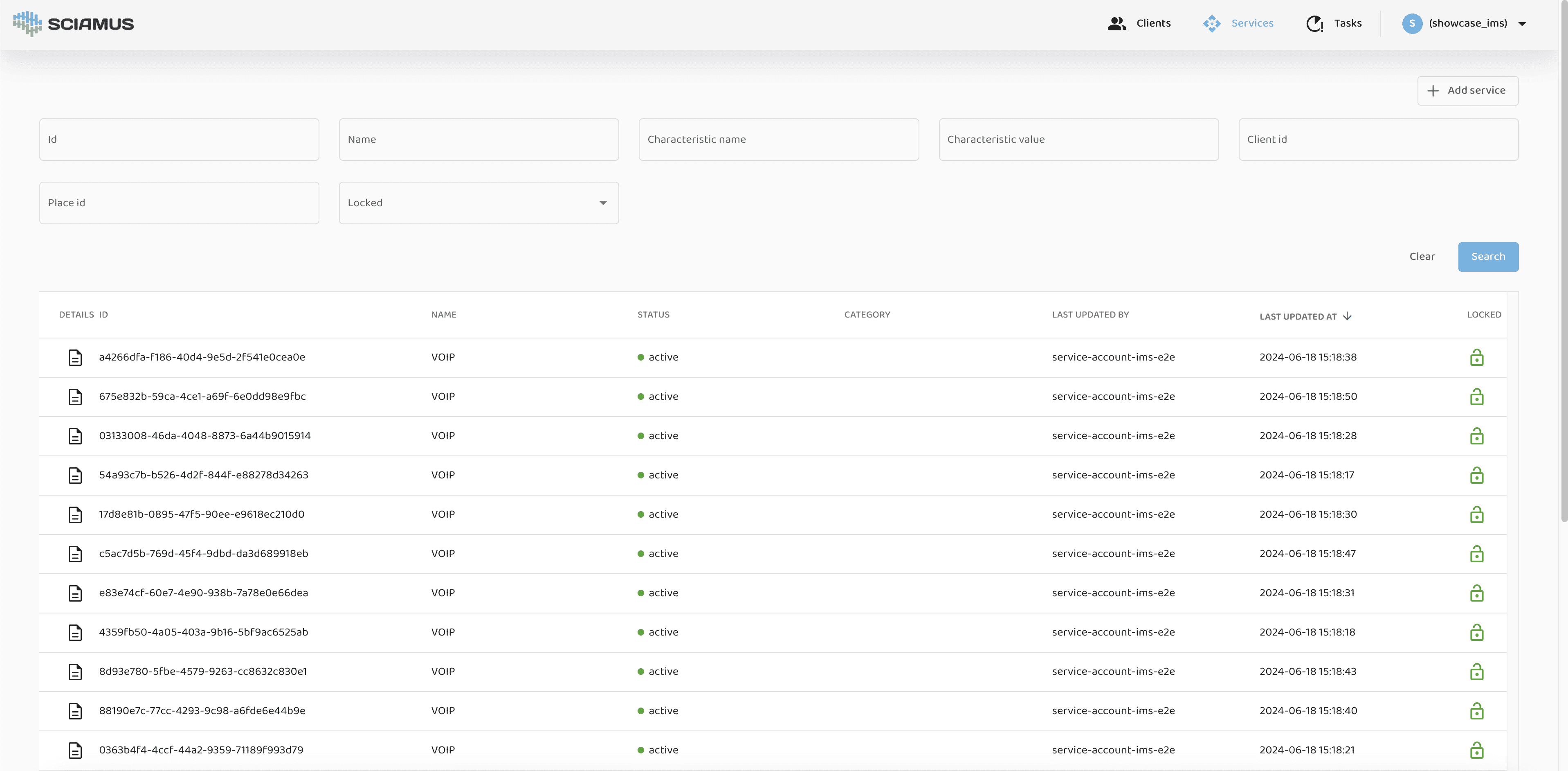Viewport: 1568px width, 771px height.
Task: Toggle lock for service updated at 15:18:18
Action: point(1476,633)
